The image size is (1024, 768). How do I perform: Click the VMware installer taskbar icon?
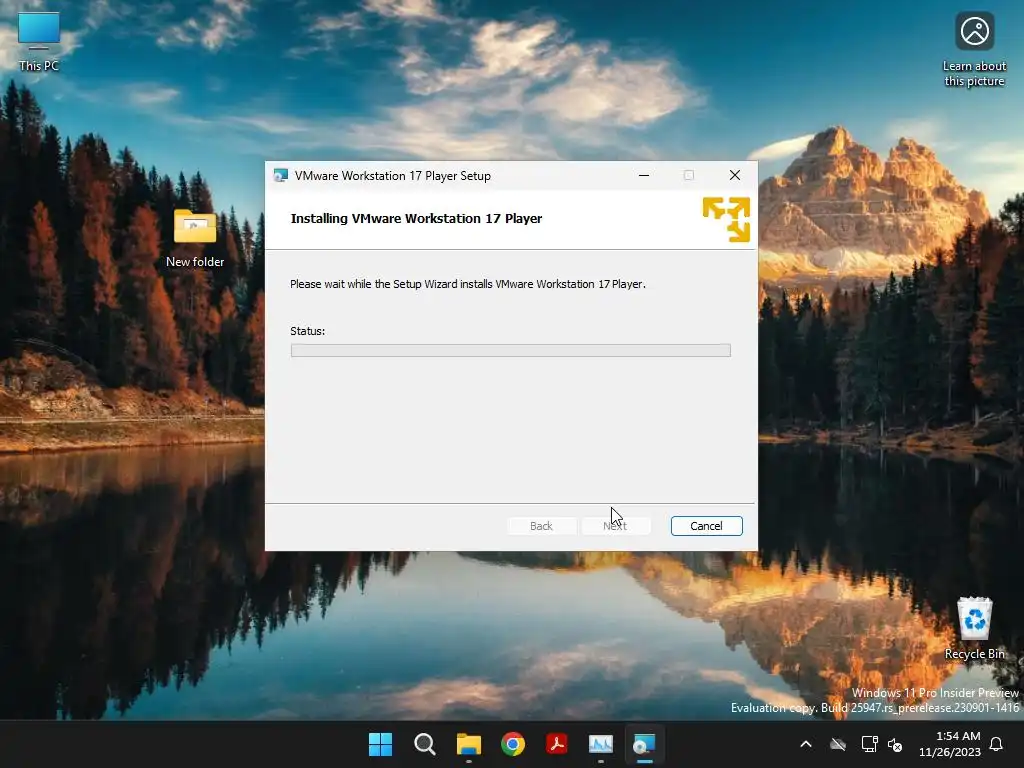point(645,744)
